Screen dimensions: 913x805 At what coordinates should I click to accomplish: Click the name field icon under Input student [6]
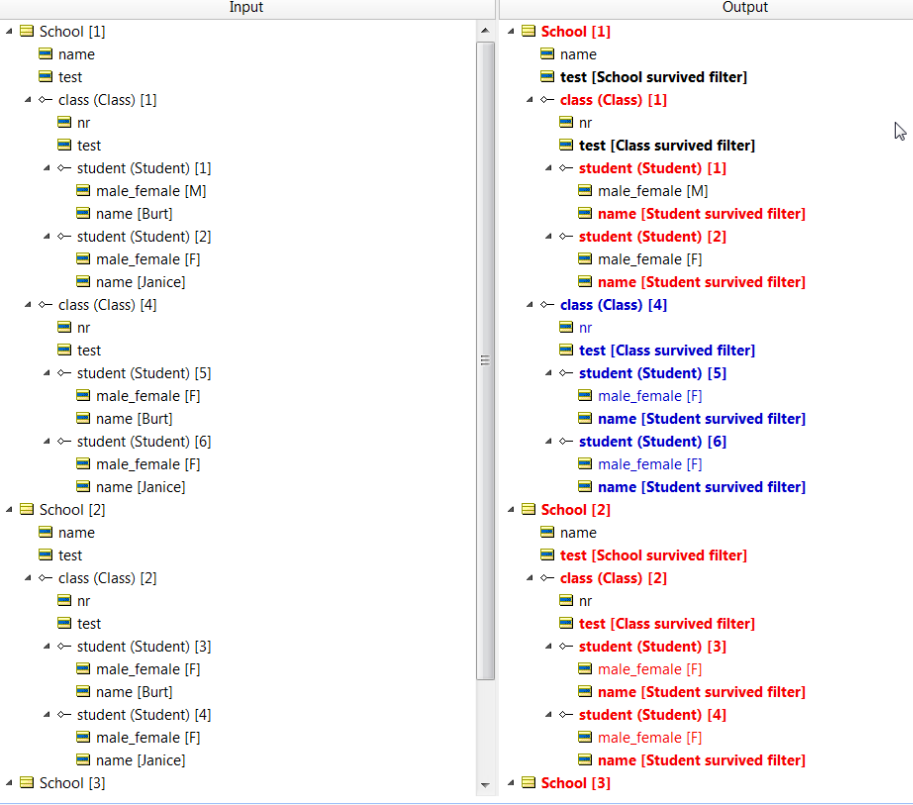click(x=83, y=487)
